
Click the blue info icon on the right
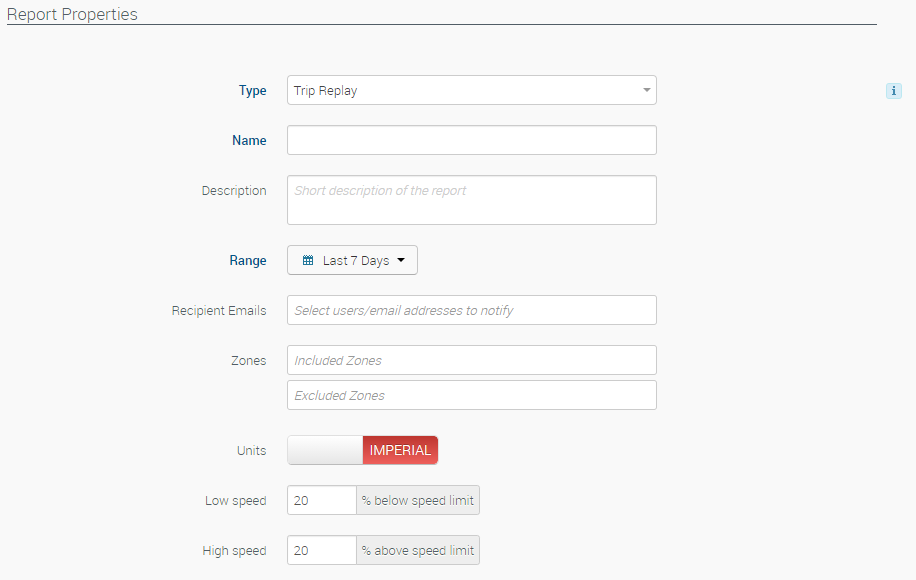coord(893,91)
